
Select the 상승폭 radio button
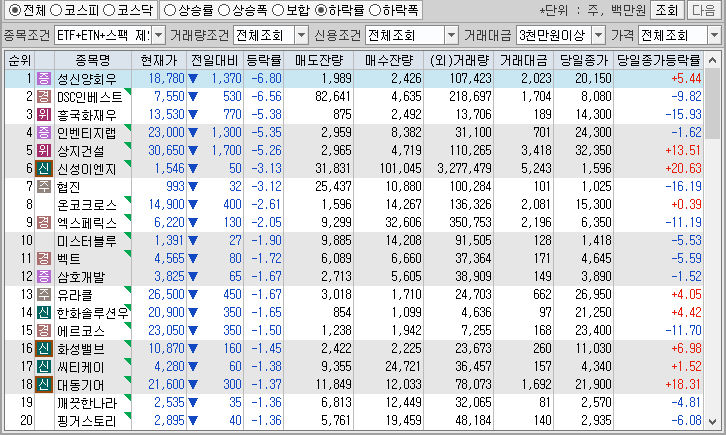[224, 10]
